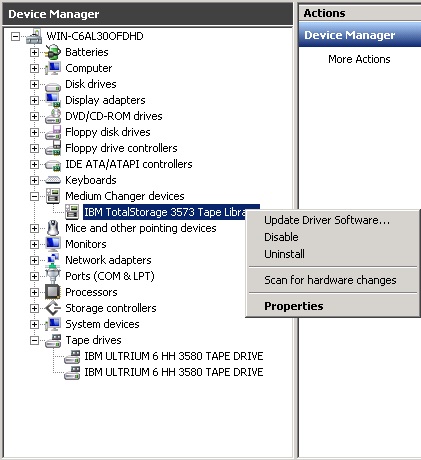Screen dimensions: 421x460
Task: Click the first IBM ULTRIUM tape drive icon
Action: 72,356
